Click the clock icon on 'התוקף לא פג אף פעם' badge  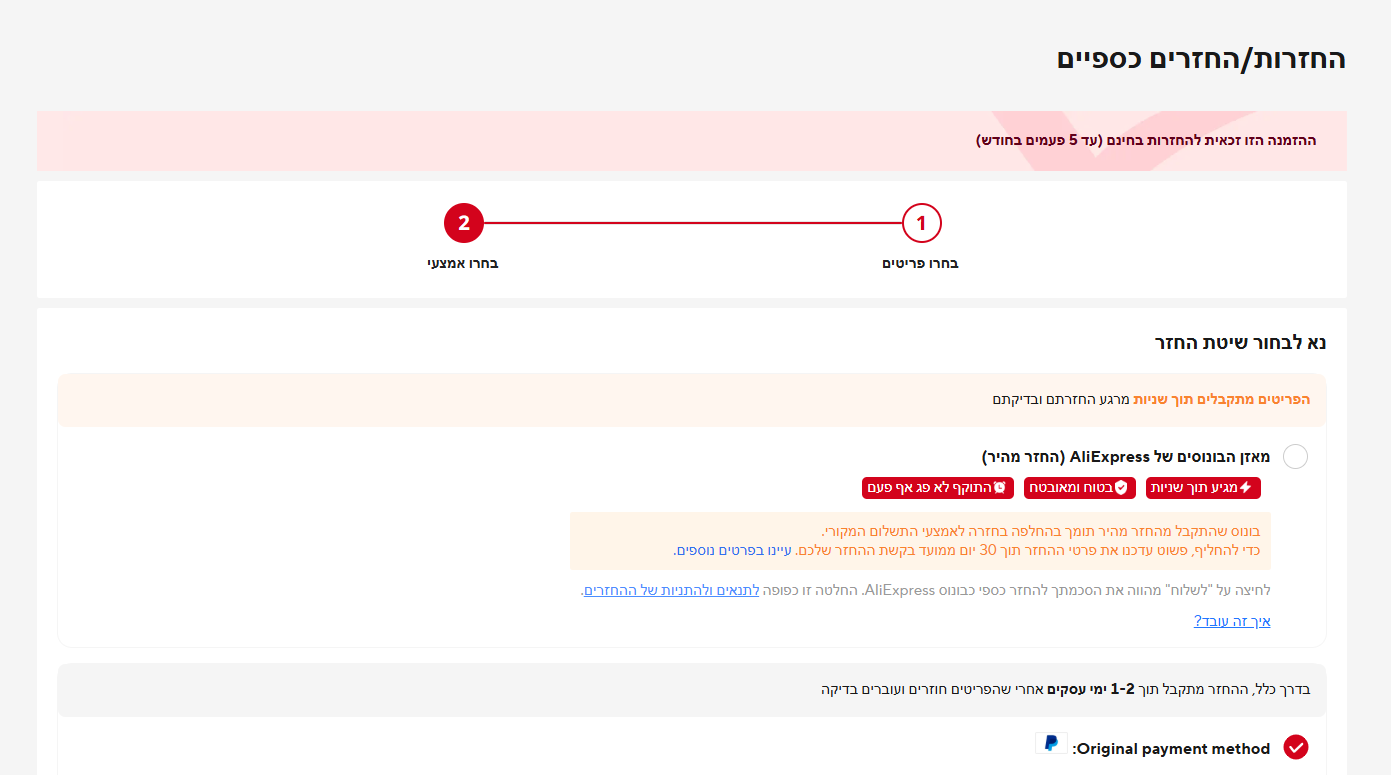(x=999, y=488)
